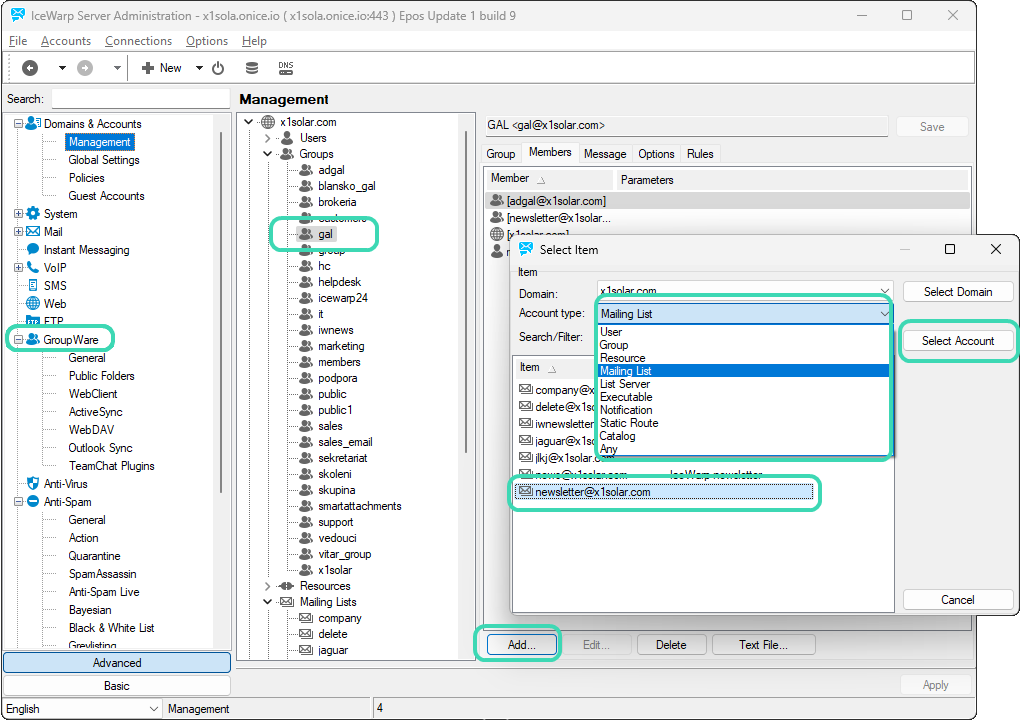Screen dimensions: 1021x720
Task: Click the Select Domain button
Action: (x=958, y=292)
